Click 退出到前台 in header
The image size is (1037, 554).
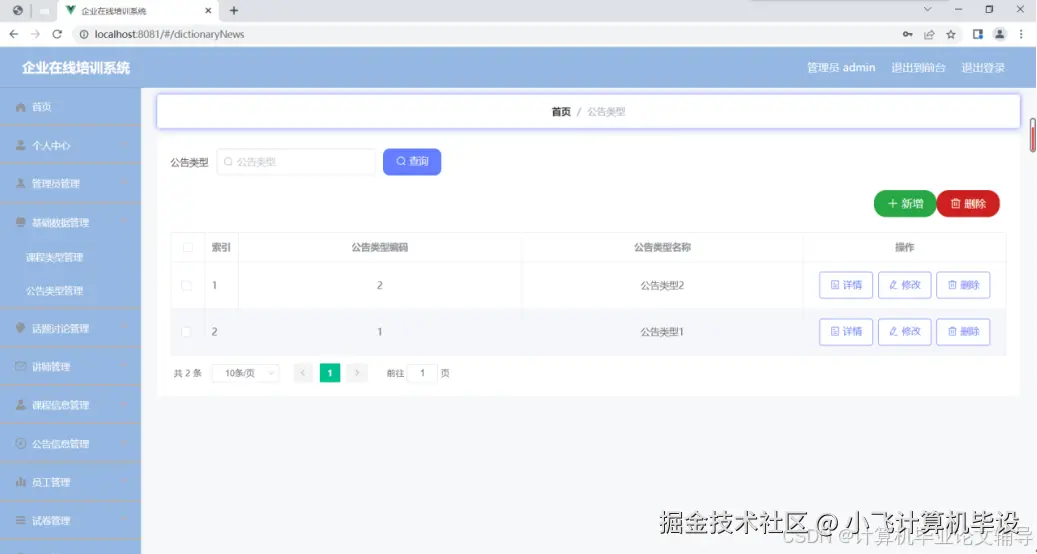pos(918,67)
